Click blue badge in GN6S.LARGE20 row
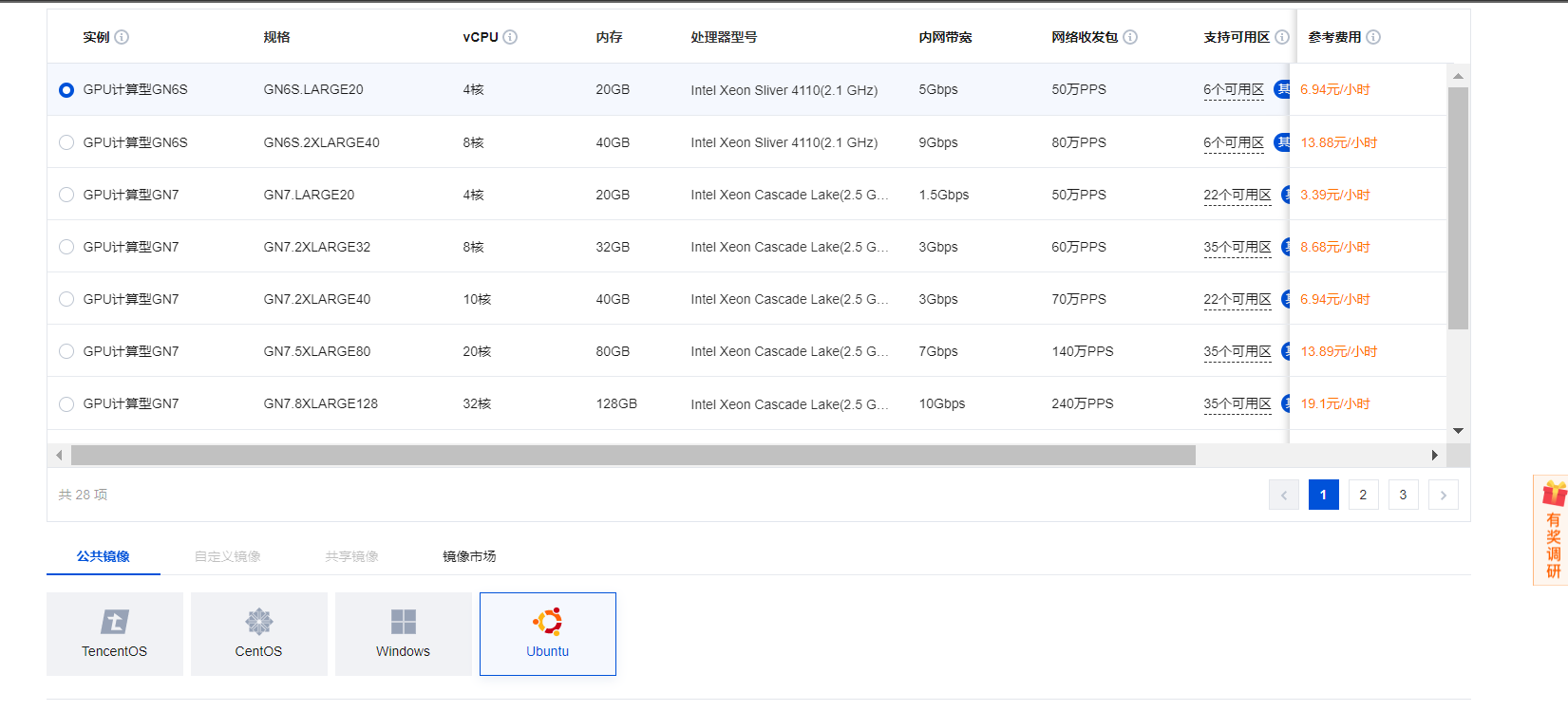The height and width of the screenshot is (711, 1568). (x=1282, y=89)
